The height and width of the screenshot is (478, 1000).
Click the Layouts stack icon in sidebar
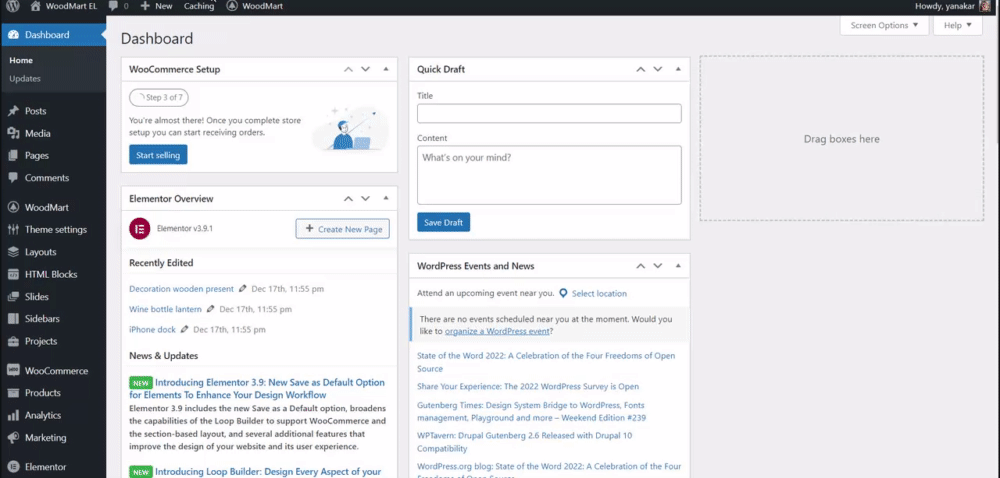(13, 252)
